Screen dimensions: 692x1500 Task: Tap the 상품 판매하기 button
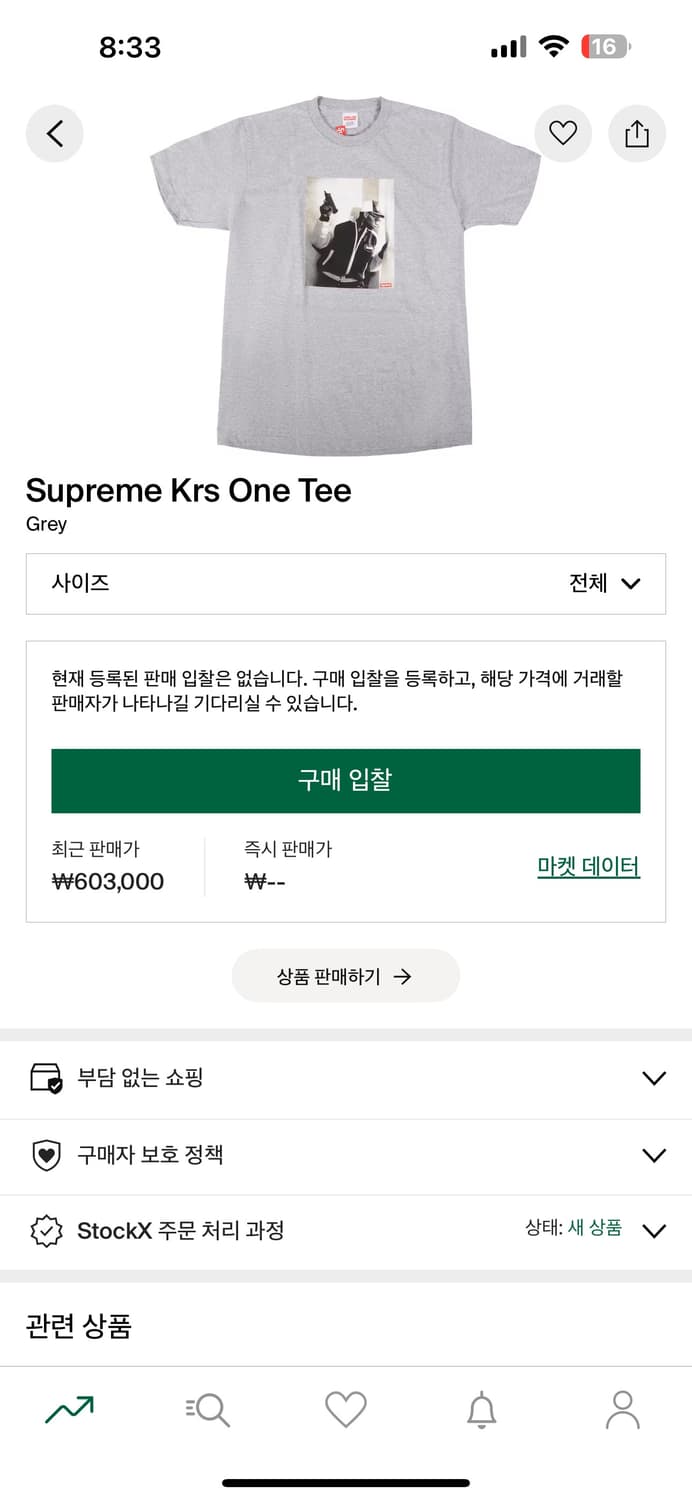(346, 976)
